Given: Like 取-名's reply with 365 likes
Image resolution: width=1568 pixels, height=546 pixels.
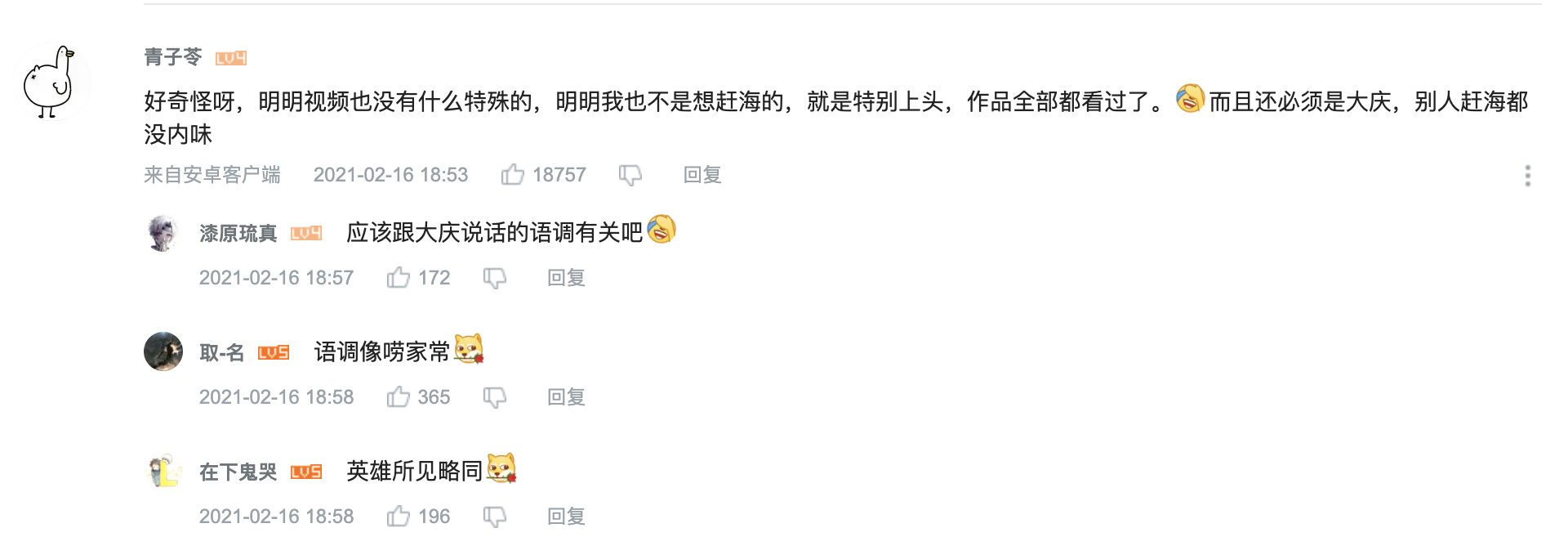Looking at the screenshot, I should tap(399, 397).
